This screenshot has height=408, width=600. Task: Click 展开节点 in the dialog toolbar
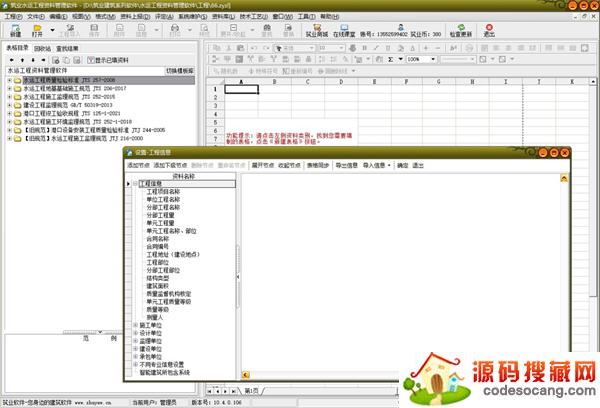263,165
